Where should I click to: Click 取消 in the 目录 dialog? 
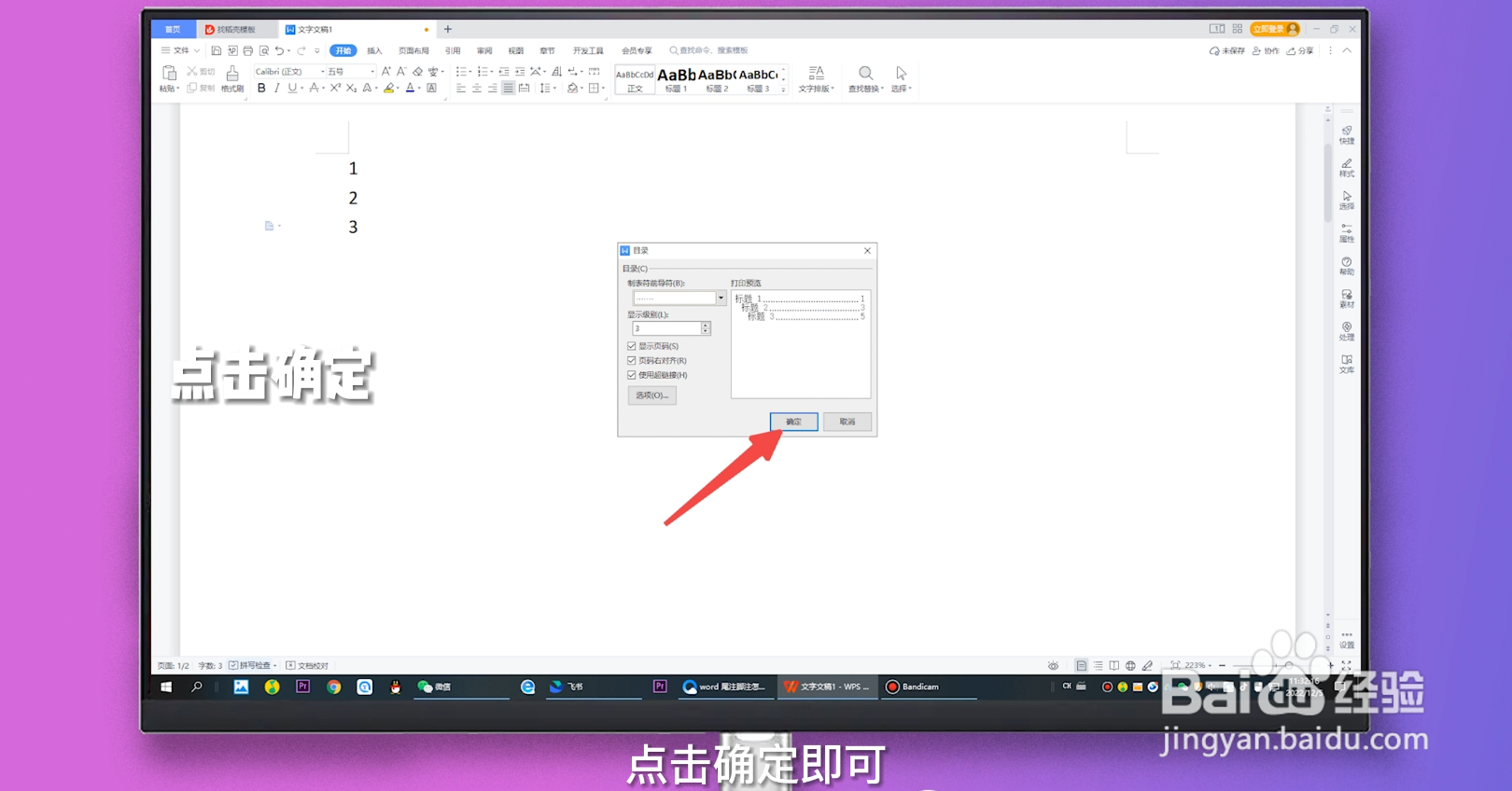click(847, 422)
